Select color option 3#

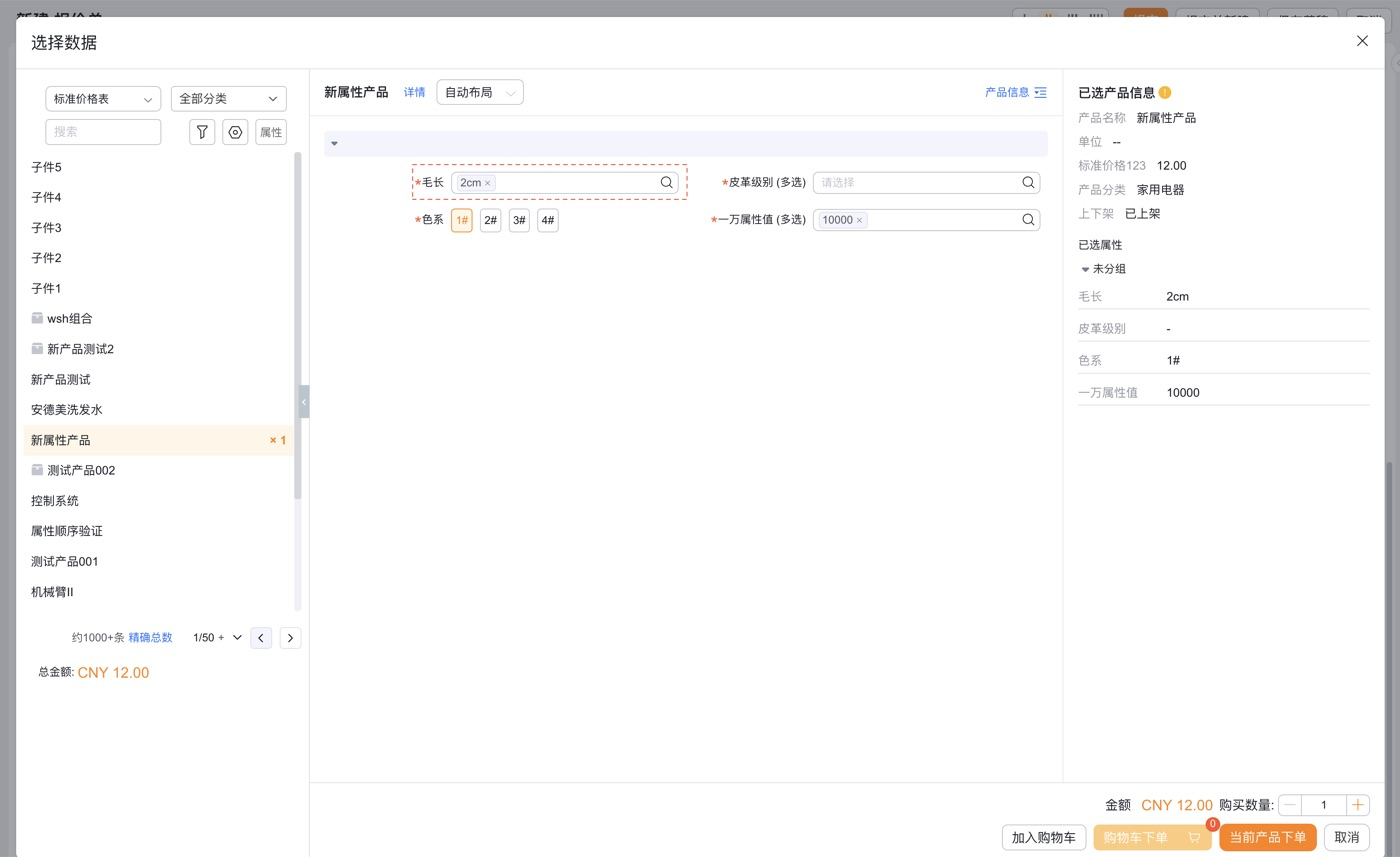coord(519,220)
